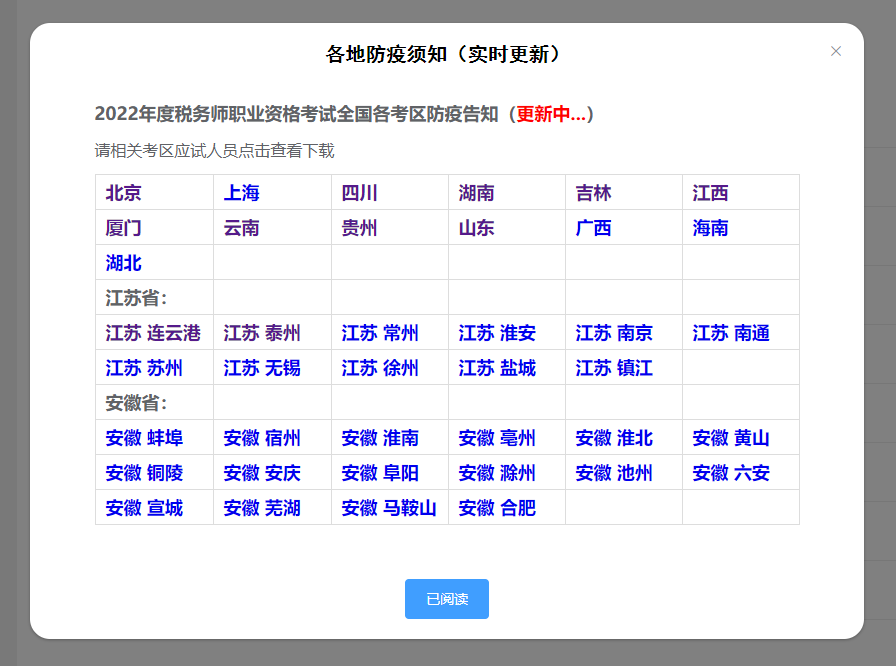
Task: View the 四川 notice download
Action: click(360, 193)
